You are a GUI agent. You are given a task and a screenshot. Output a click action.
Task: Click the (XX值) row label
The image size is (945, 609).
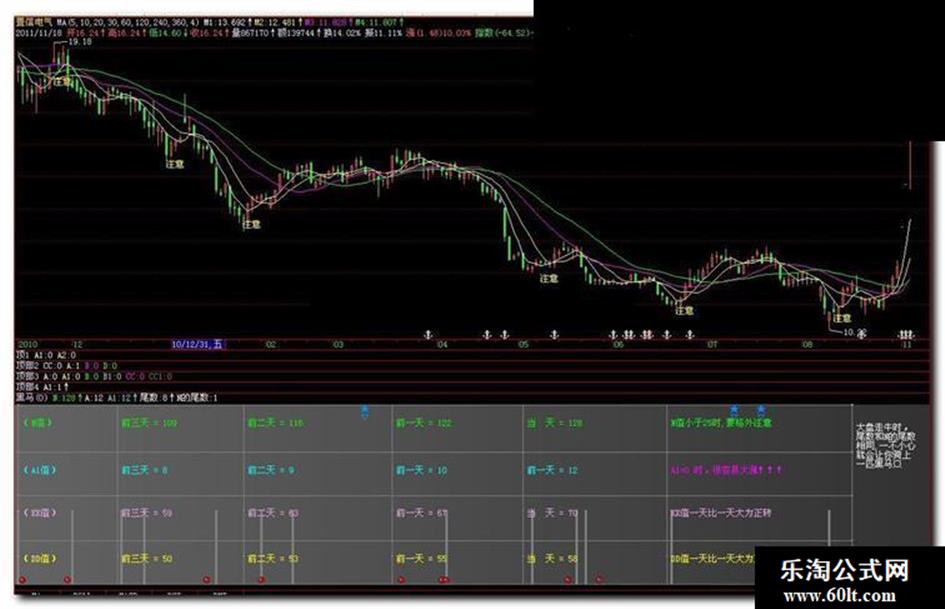pyautogui.click(x=40, y=513)
